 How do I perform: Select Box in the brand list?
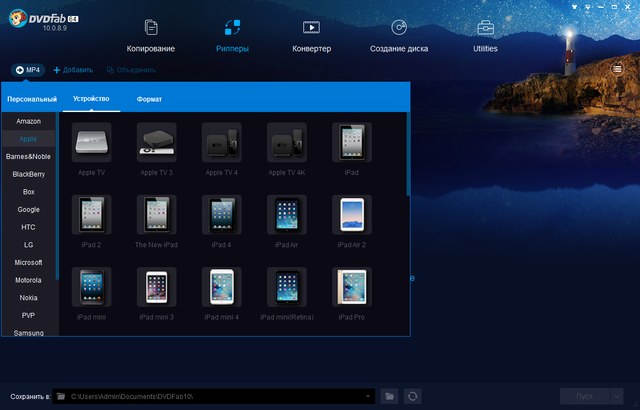(x=29, y=192)
